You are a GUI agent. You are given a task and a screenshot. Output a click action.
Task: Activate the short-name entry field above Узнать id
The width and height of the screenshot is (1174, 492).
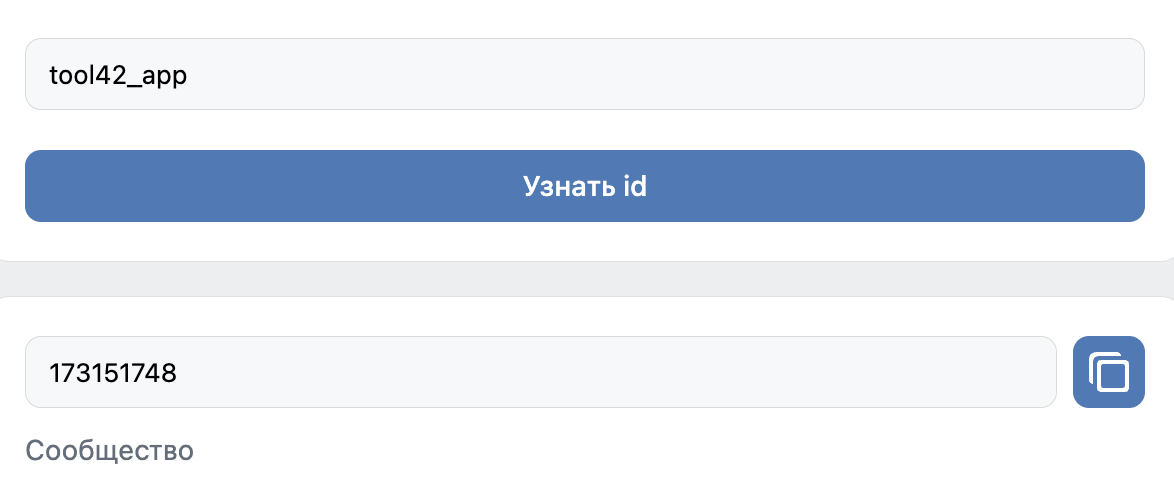[584, 74]
